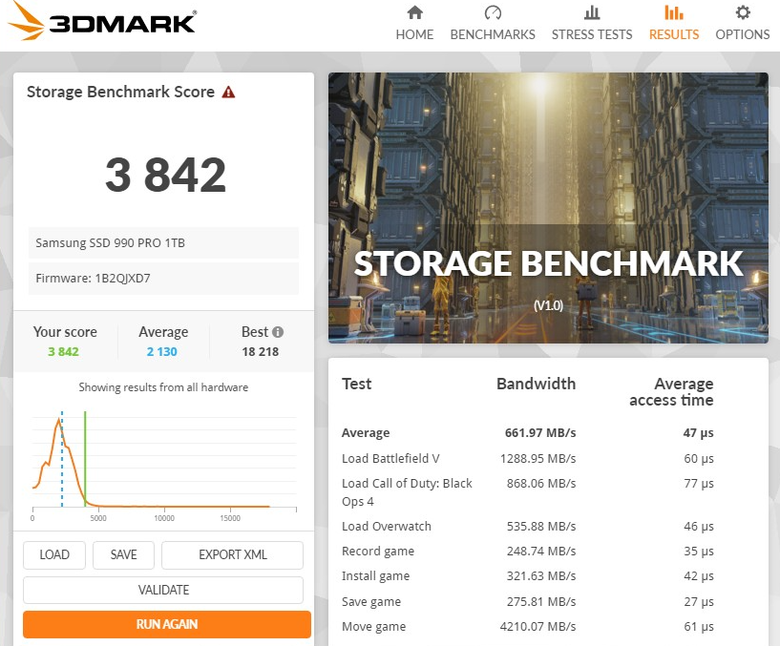The height and width of the screenshot is (646, 780).
Task: Click the 1288.95 MB/s bandwidth value
Action: [x=538, y=459]
